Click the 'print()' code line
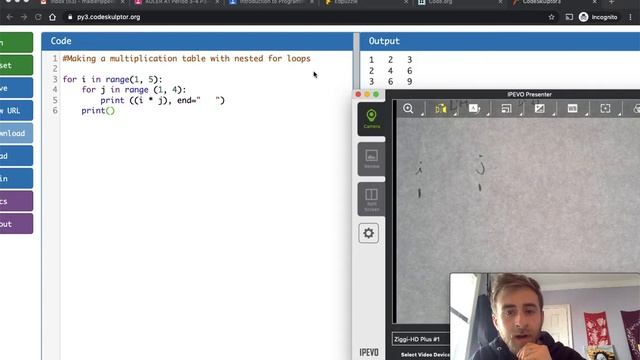This screenshot has height=360, width=640. pyautogui.click(x=98, y=111)
